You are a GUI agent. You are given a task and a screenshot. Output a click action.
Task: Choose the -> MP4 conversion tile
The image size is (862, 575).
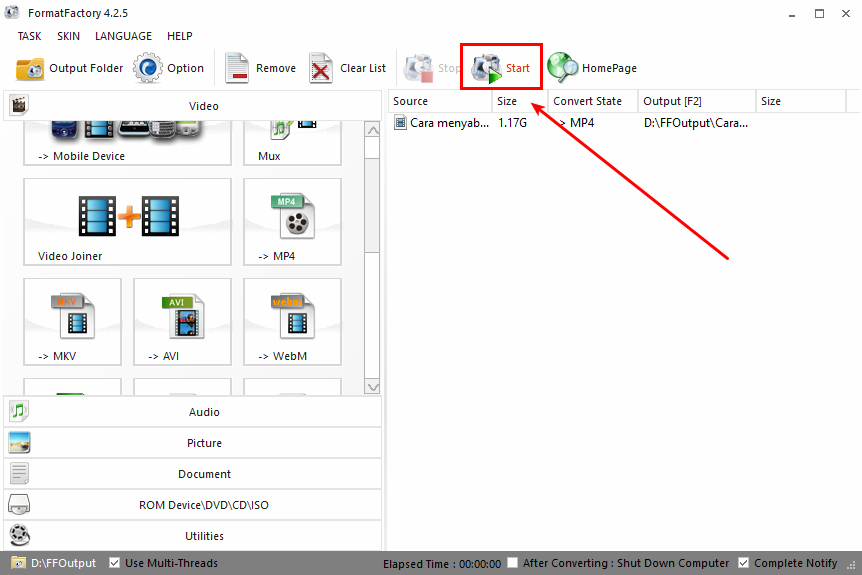tap(292, 222)
